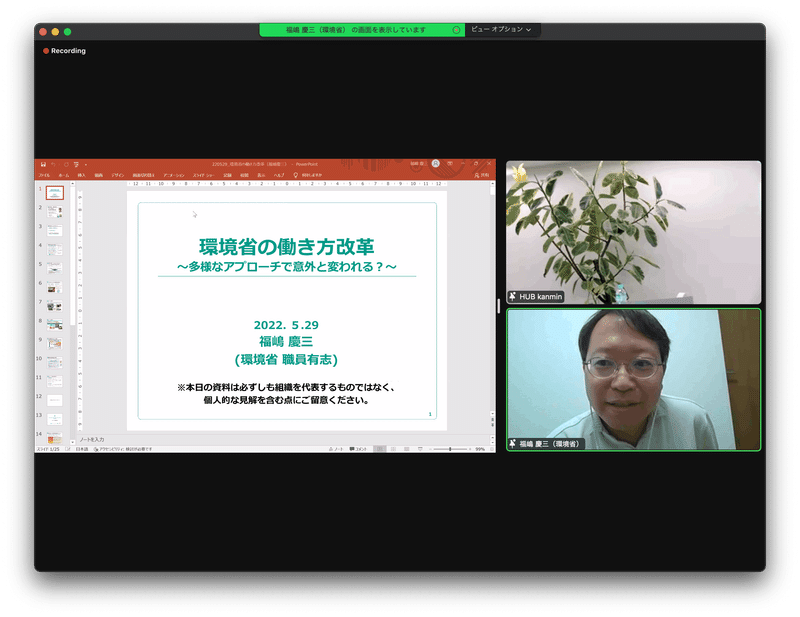Screen dimensions: 800x617
Task: Select slide 5 thumbnail
Action: 55,268
